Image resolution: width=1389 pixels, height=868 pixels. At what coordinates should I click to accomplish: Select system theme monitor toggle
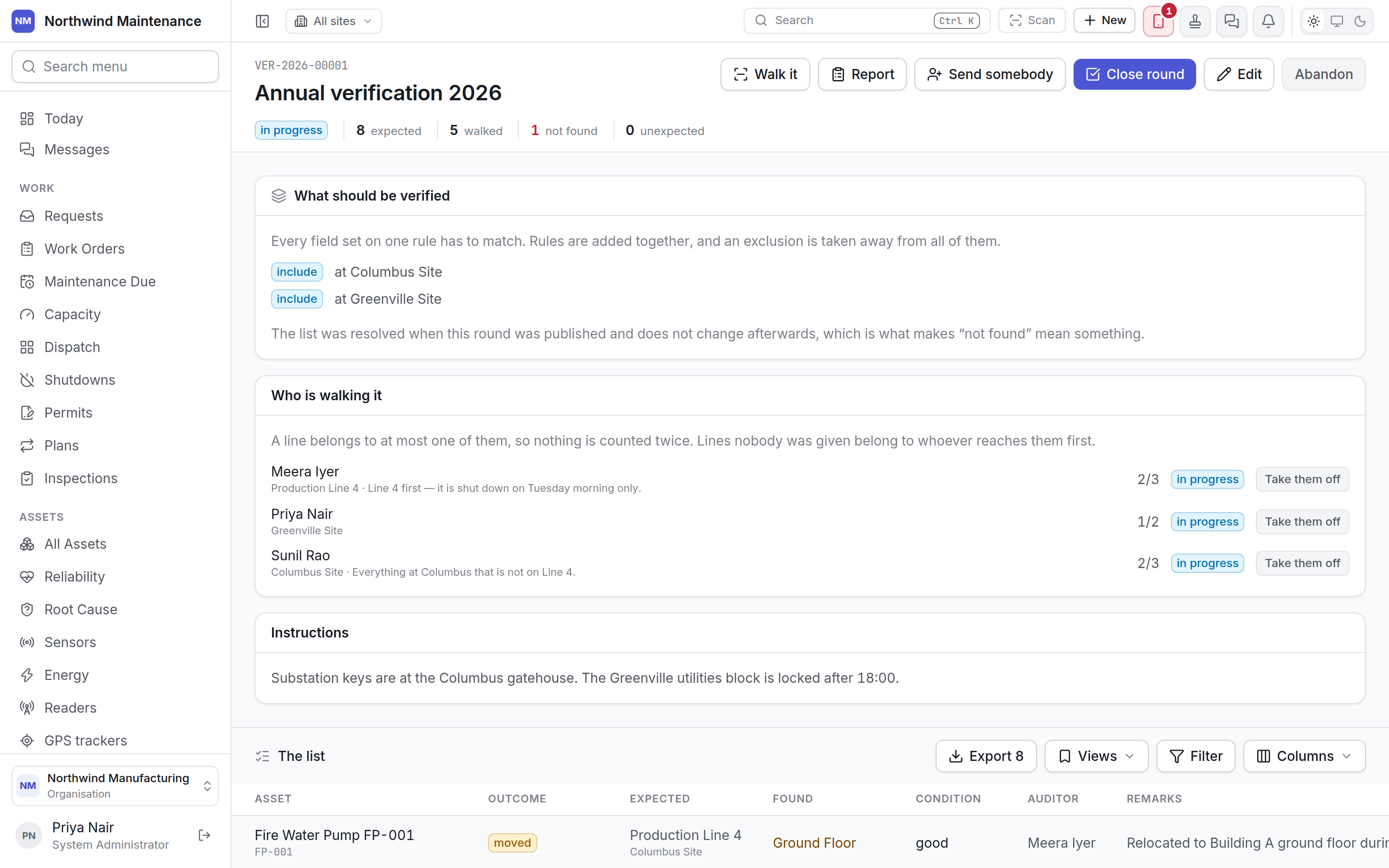point(1337,21)
